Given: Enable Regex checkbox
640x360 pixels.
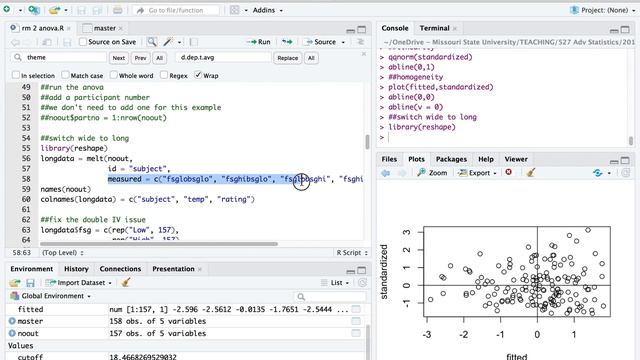Looking at the screenshot, I should 164,75.
